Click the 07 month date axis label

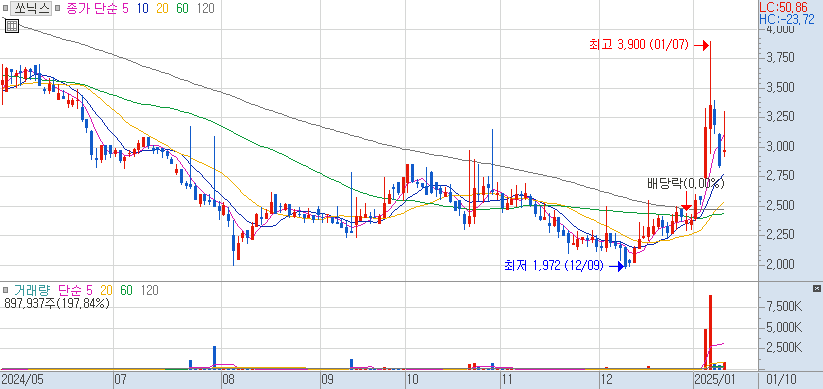click(122, 379)
